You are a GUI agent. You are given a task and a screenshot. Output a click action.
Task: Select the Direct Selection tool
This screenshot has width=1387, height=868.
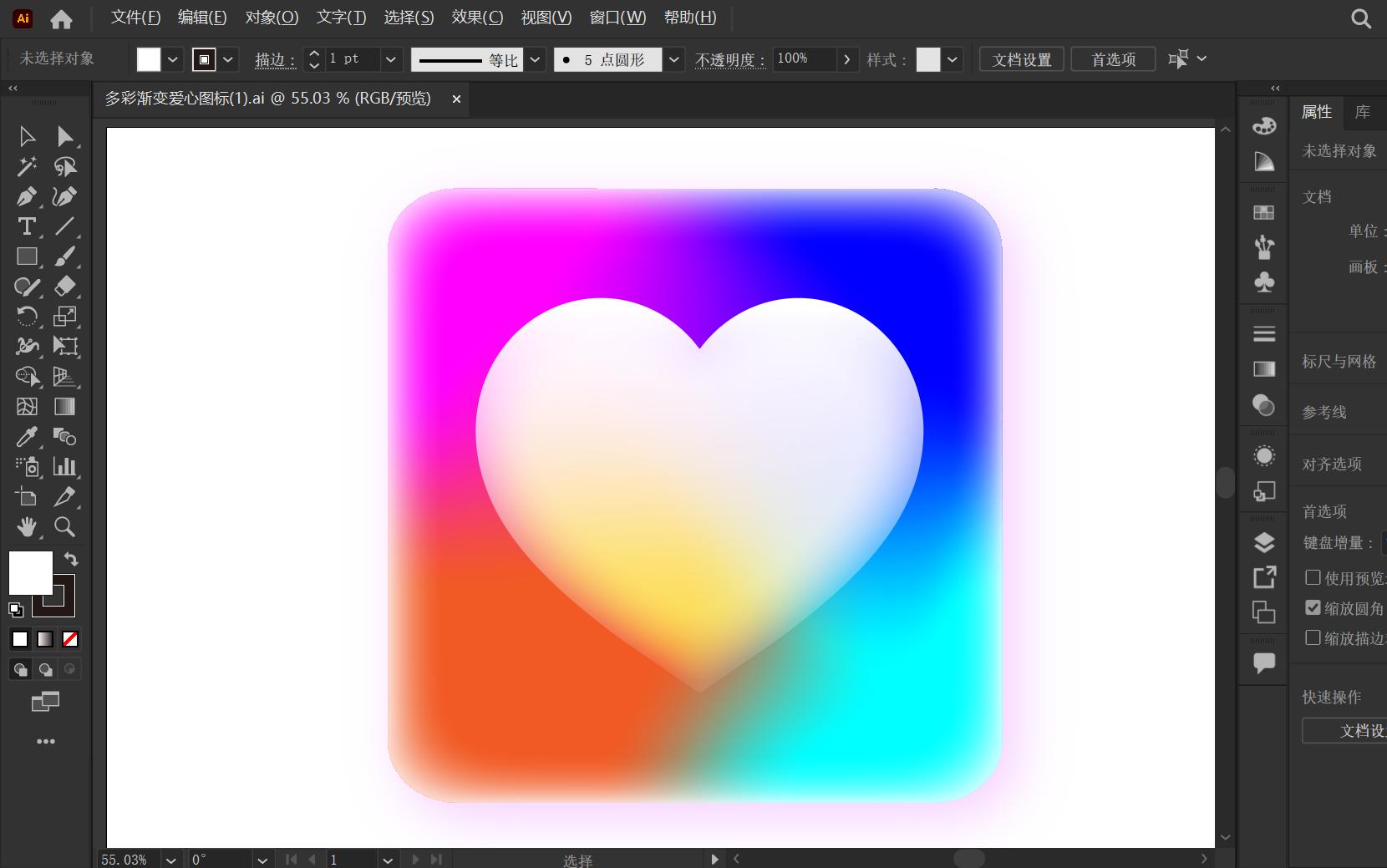(x=64, y=137)
